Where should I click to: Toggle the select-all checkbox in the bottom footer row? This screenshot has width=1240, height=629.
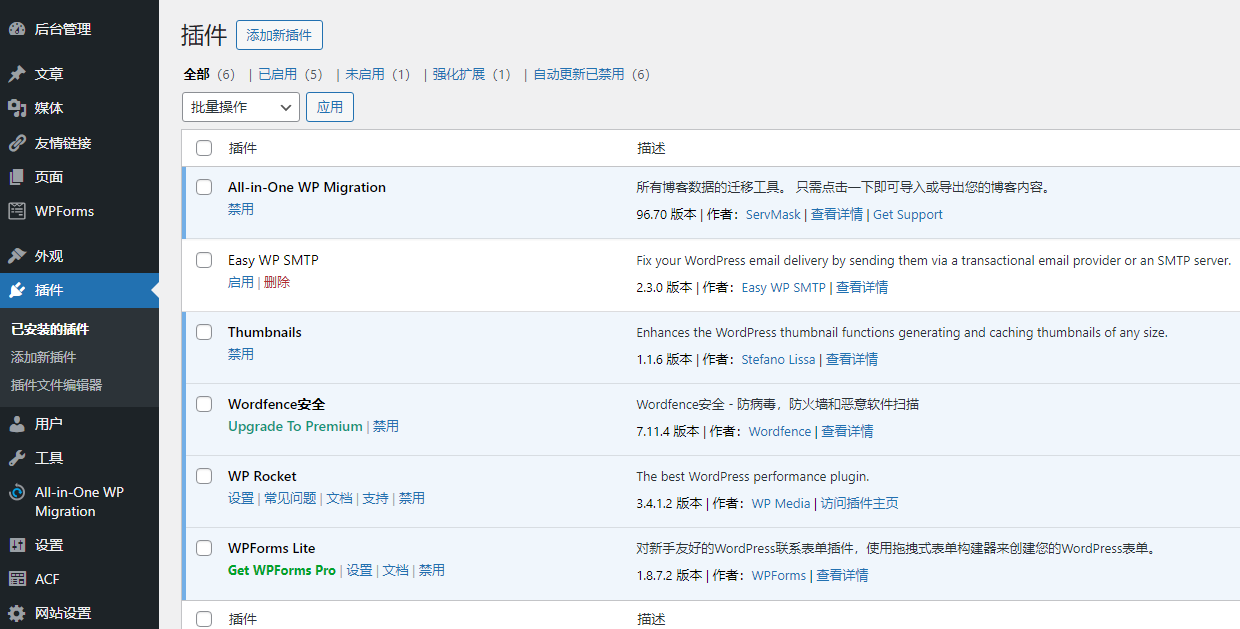(x=204, y=619)
